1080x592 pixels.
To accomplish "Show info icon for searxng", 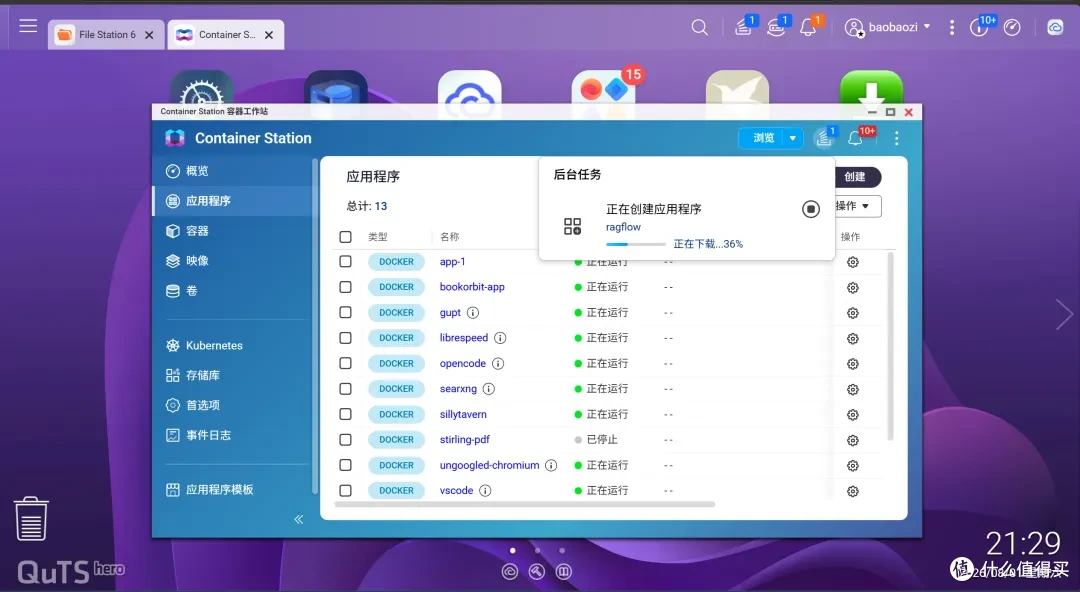I will [x=488, y=389].
